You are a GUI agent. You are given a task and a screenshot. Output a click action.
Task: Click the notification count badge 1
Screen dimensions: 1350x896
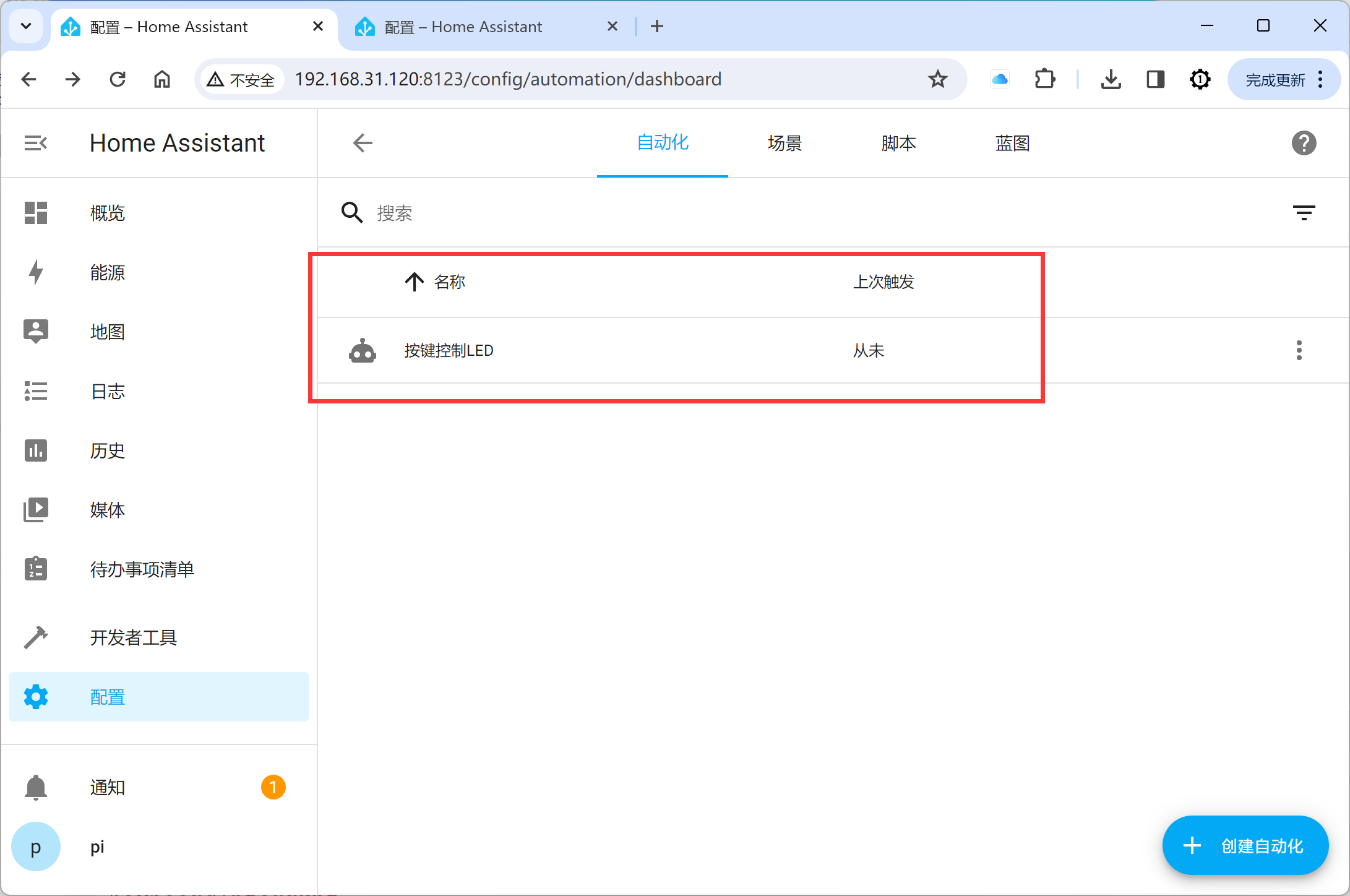click(273, 787)
